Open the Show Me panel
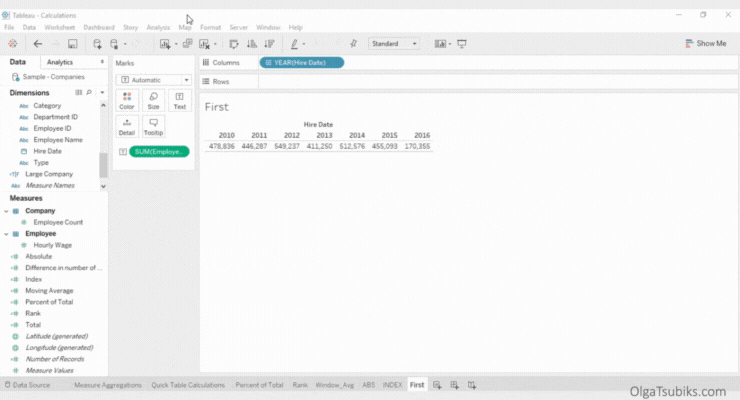Screen dimensions: 740x400 pyautogui.click(x=706, y=43)
